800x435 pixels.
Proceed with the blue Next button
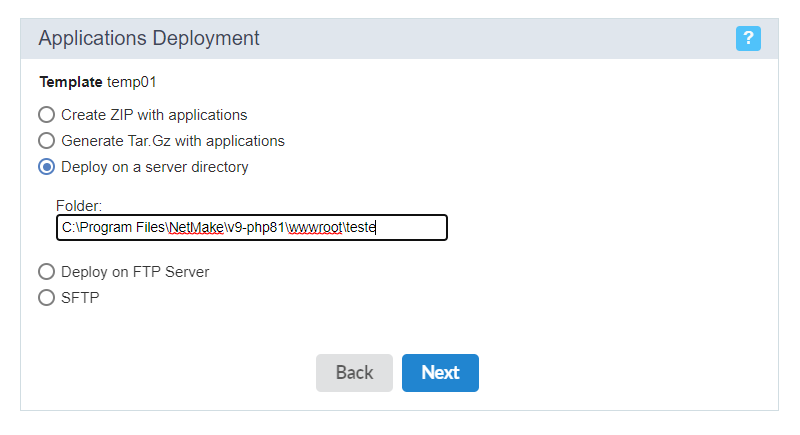[440, 373]
